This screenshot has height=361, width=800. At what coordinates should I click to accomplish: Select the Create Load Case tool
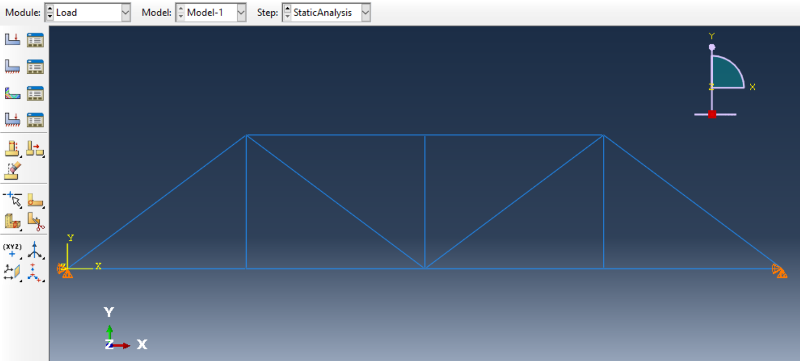tap(12, 120)
